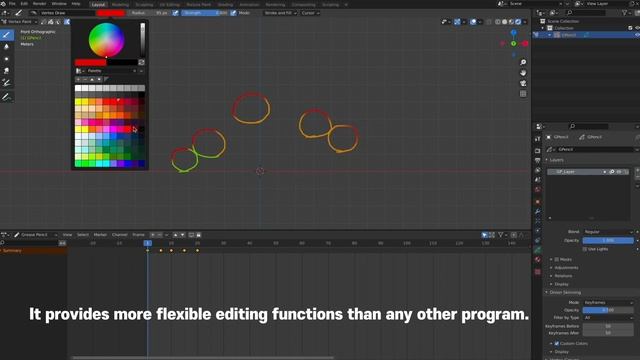Click the Keyframes Before value field

pyautogui.click(x=608, y=326)
